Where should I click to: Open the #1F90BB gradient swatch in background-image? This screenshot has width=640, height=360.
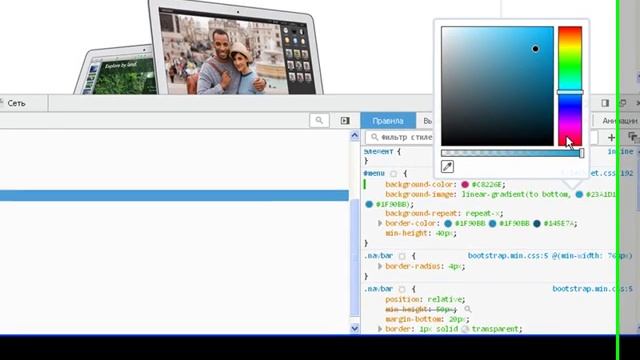click(369, 204)
